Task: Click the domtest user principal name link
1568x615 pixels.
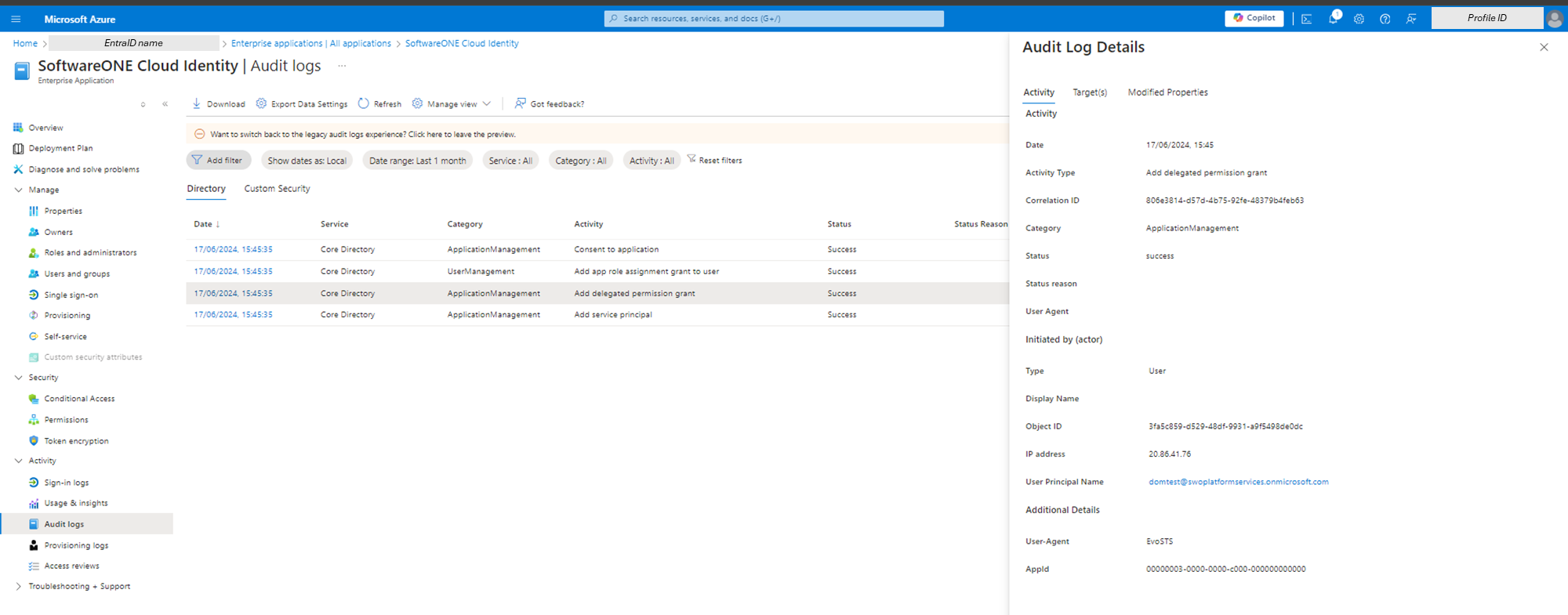Action: (x=1238, y=482)
